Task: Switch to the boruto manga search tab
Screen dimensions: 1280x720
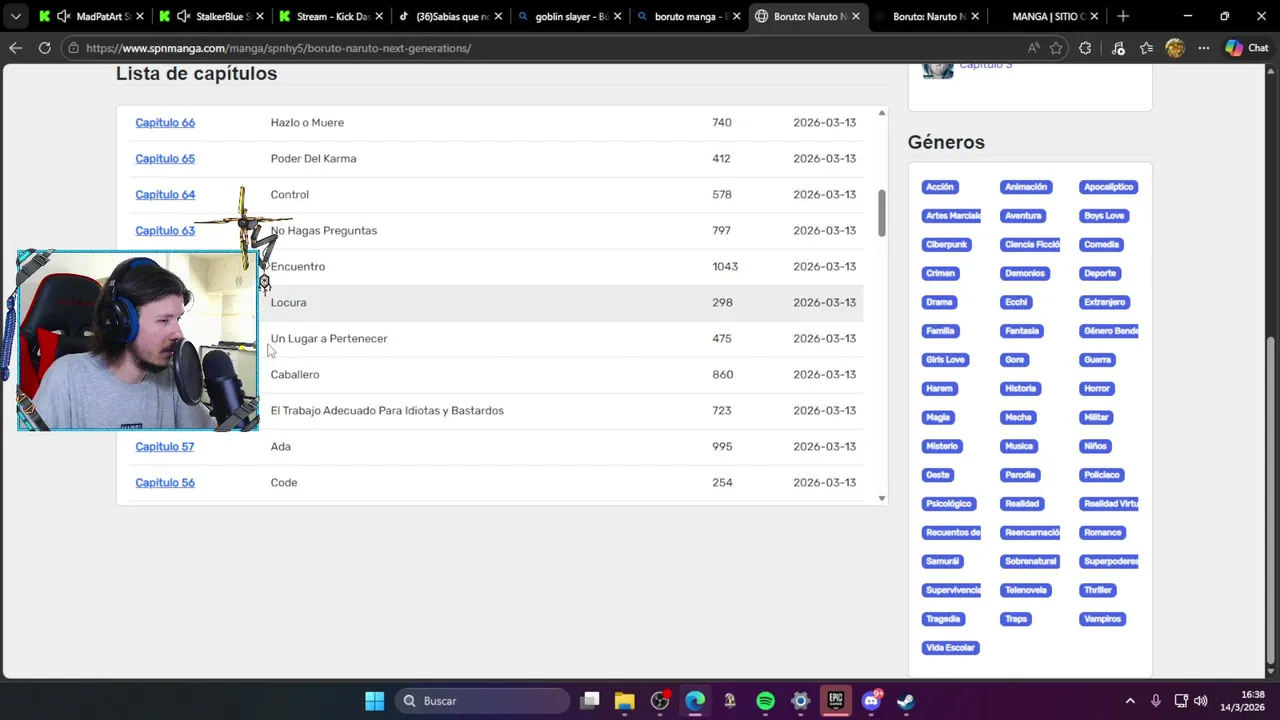Action: 689,16
